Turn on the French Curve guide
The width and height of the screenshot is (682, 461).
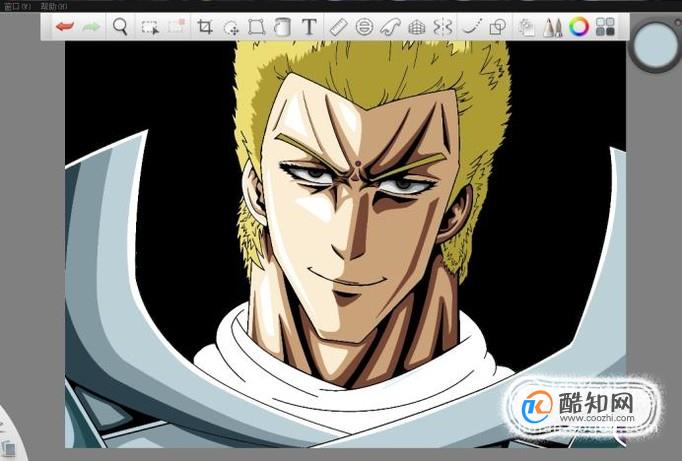390,27
